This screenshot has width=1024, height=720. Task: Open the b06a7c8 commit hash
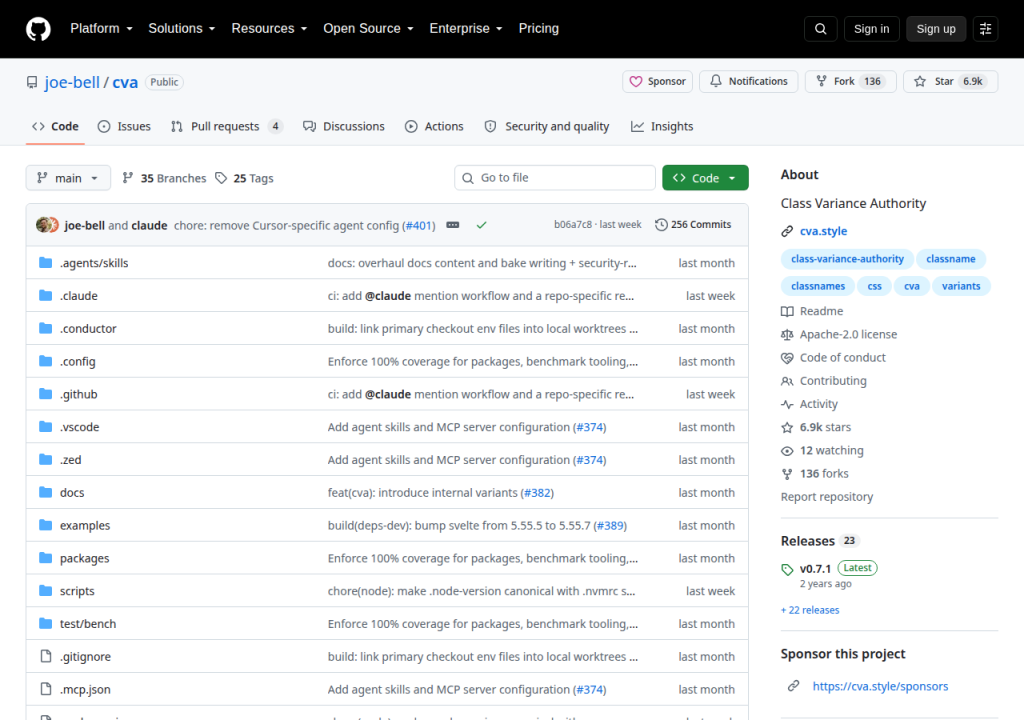573,225
